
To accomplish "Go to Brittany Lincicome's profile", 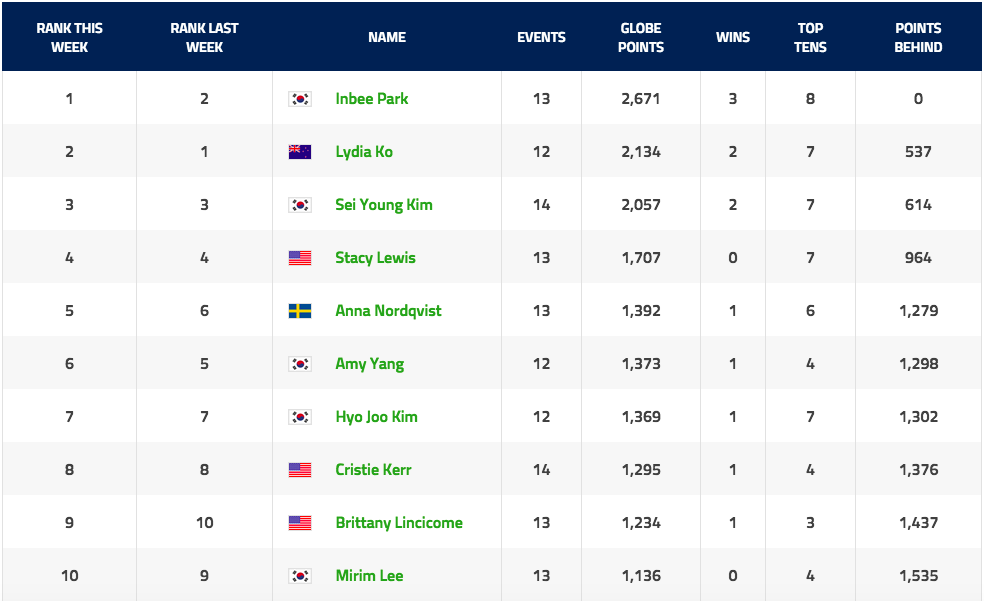I will [x=399, y=523].
